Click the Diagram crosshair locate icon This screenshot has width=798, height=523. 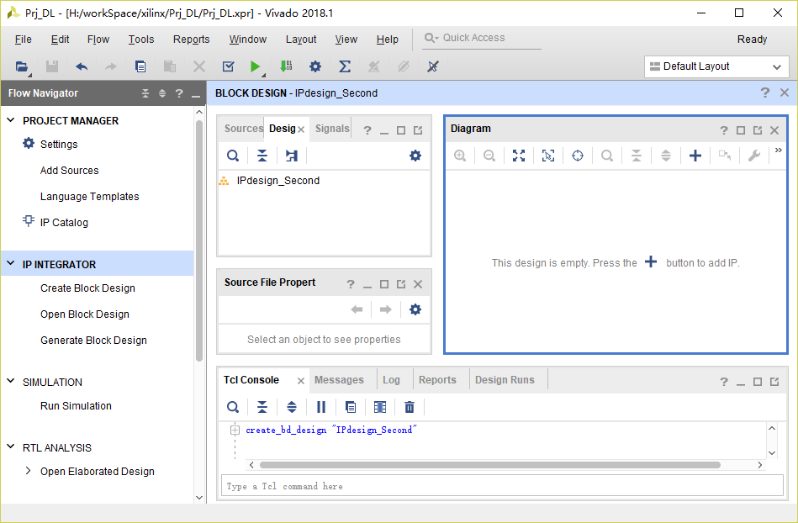[x=578, y=156]
